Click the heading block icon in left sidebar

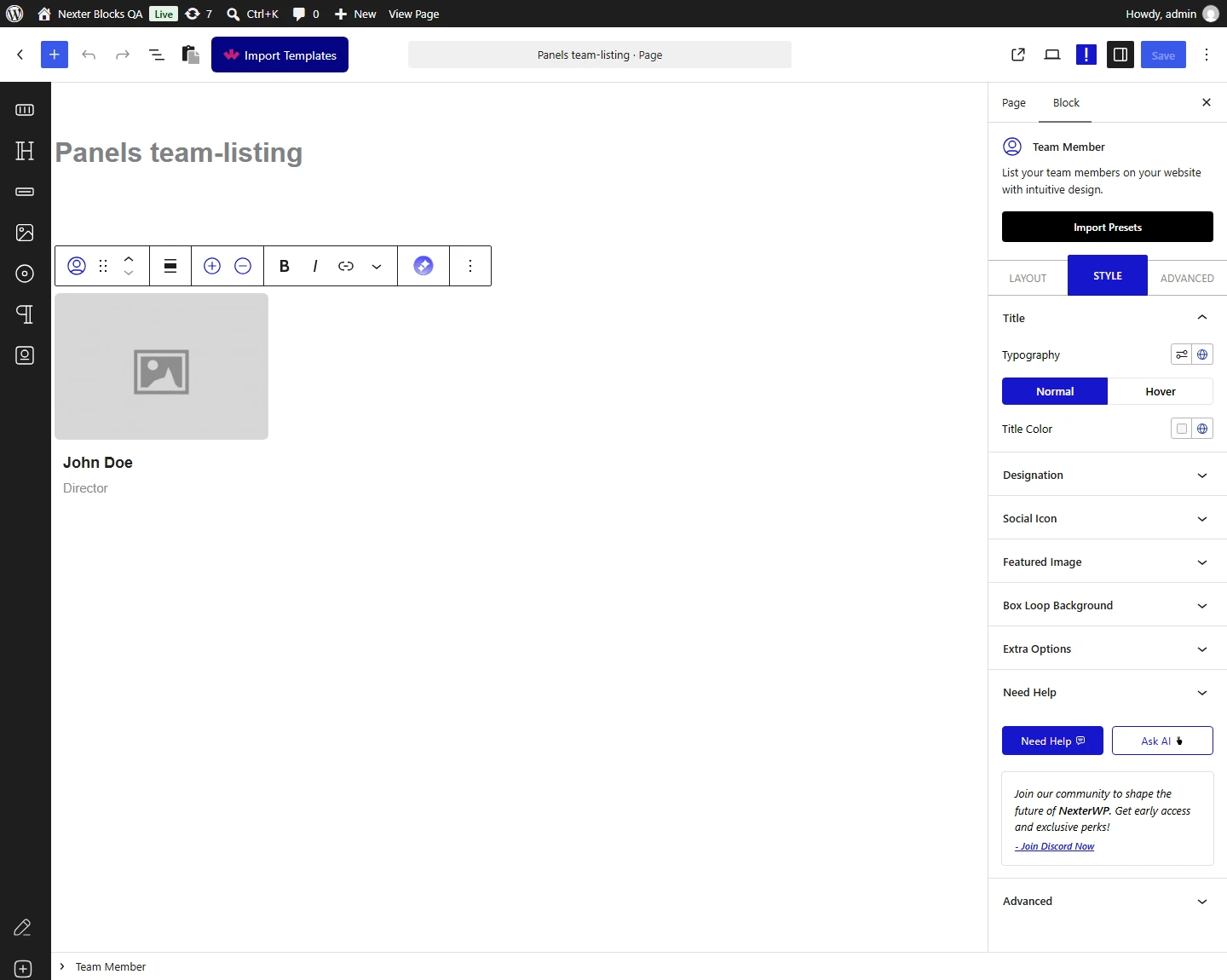pyautogui.click(x=25, y=151)
